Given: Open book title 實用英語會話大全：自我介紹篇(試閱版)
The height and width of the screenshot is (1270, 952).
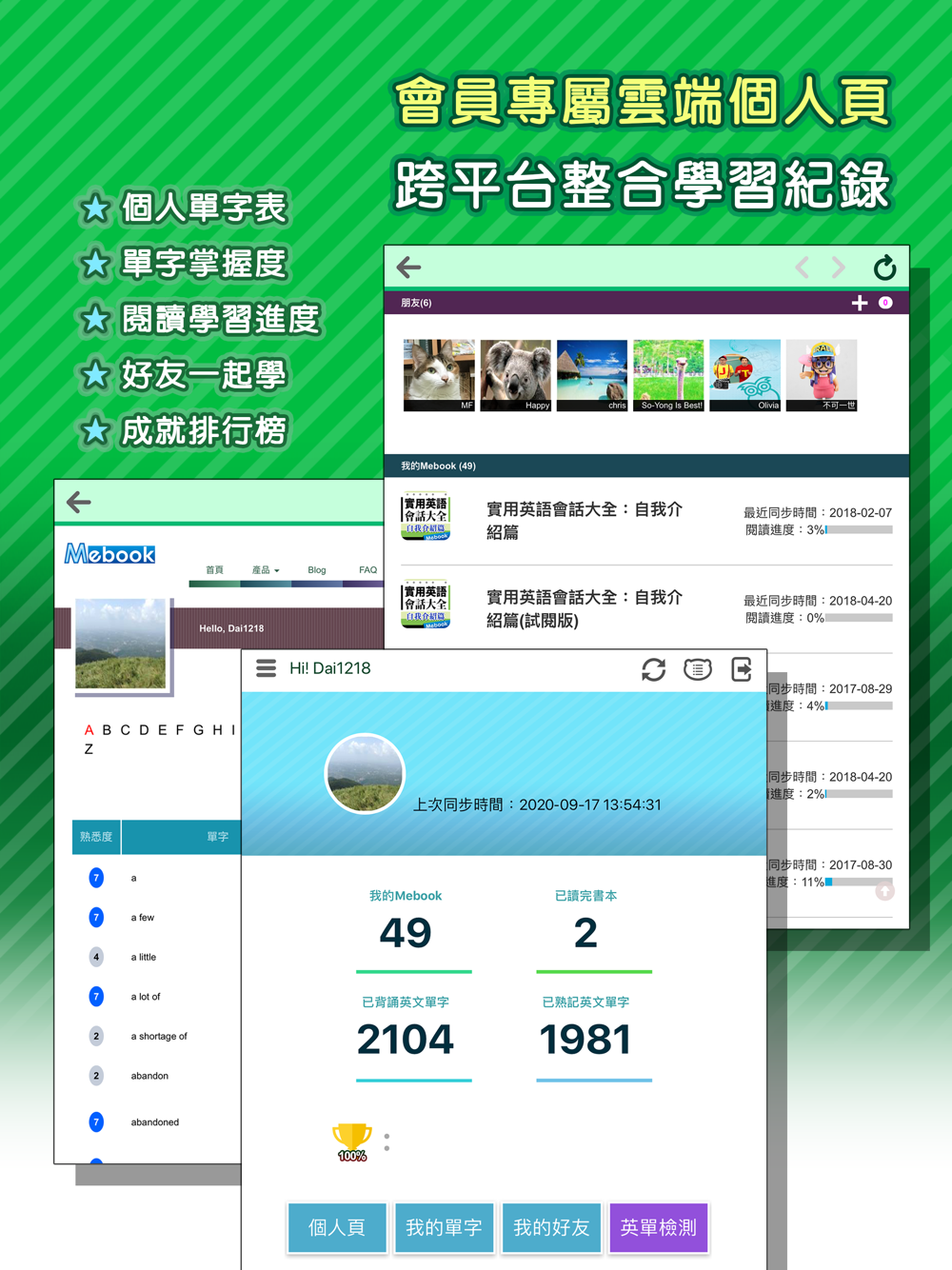Looking at the screenshot, I should coord(585,608).
